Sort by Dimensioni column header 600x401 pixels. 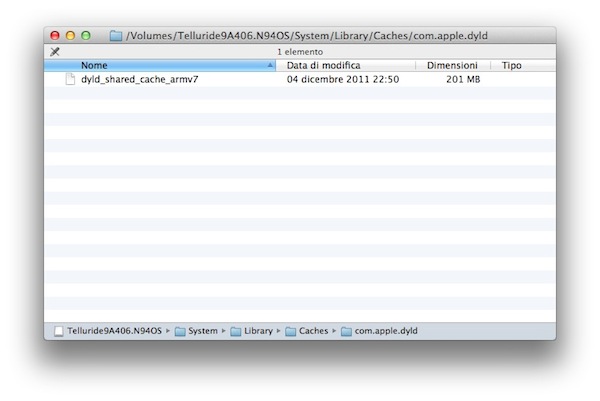coord(453,65)
